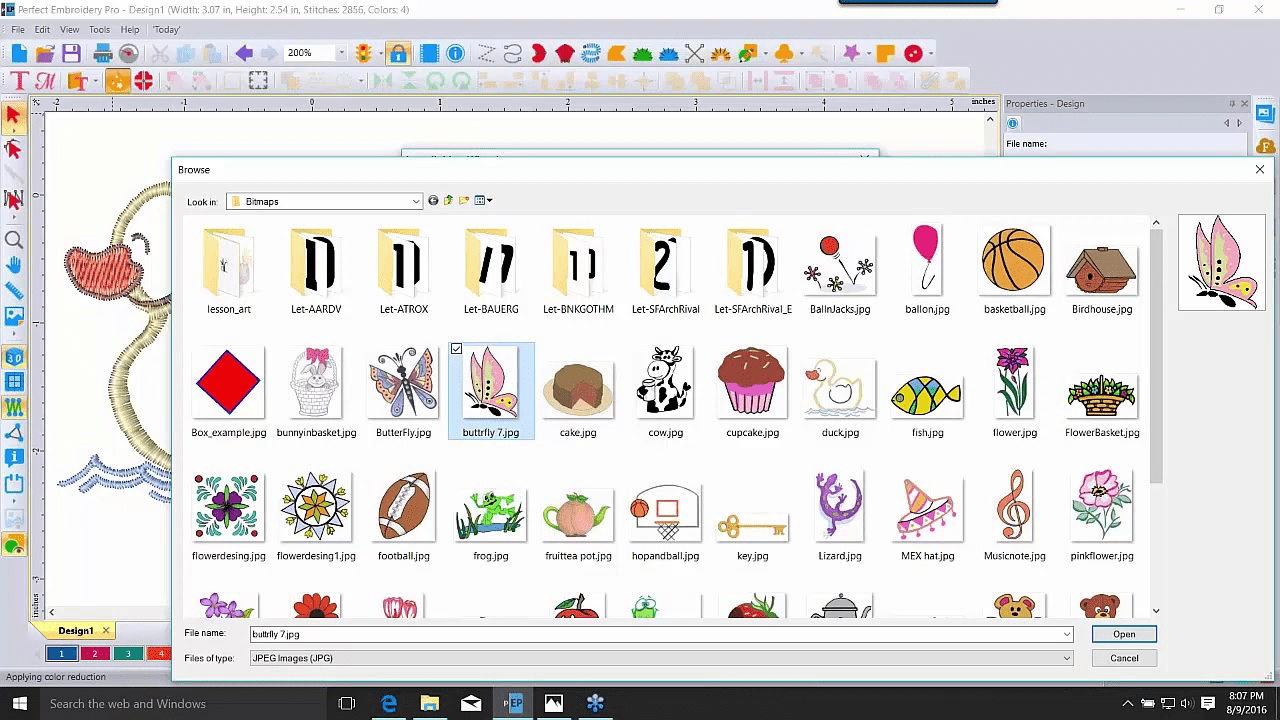Click the Open button to load the image
The width and height of the screenshot is (1280, 720).
click(1123, 633)
